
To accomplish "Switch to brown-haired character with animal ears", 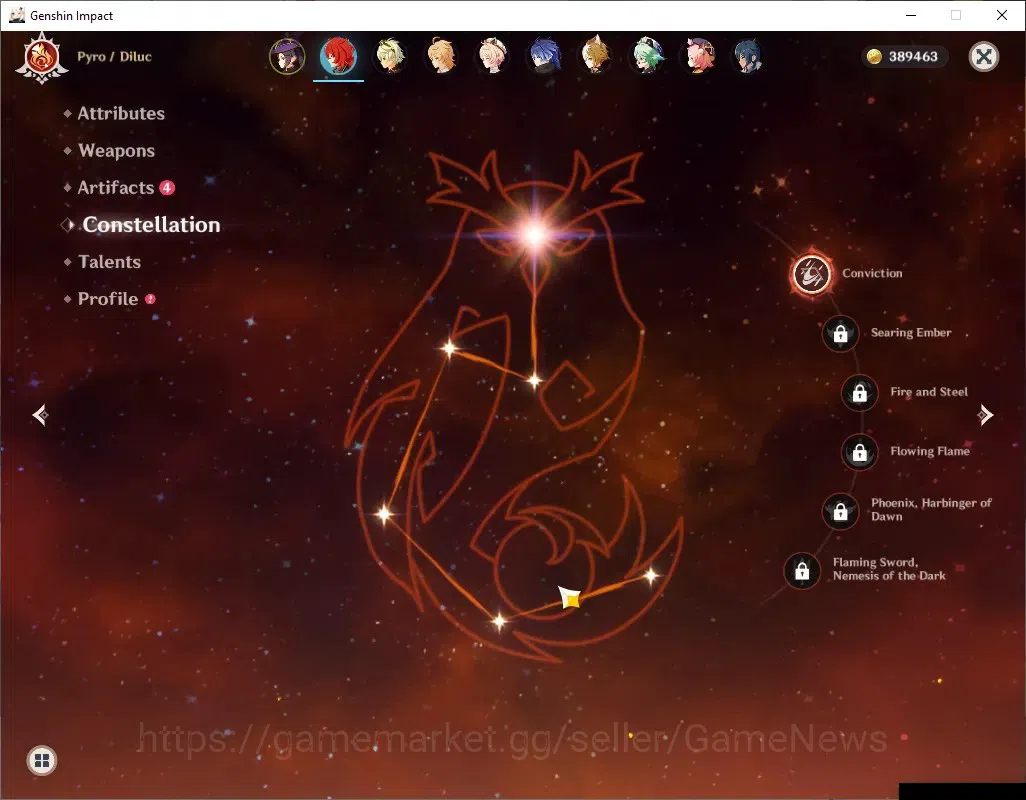I will tap(595, 56).
